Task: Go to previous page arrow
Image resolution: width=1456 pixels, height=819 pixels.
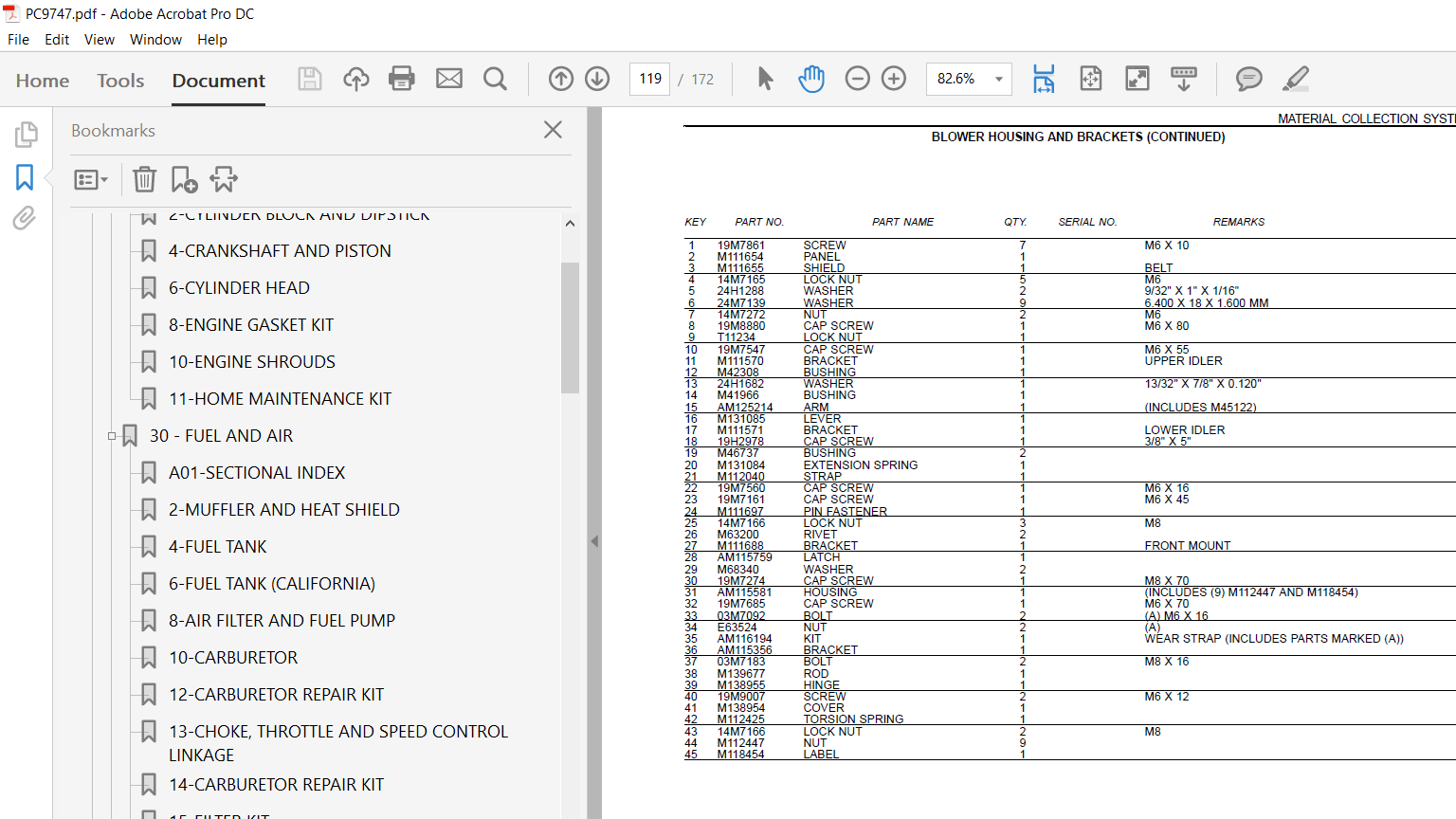Action: 561,79
